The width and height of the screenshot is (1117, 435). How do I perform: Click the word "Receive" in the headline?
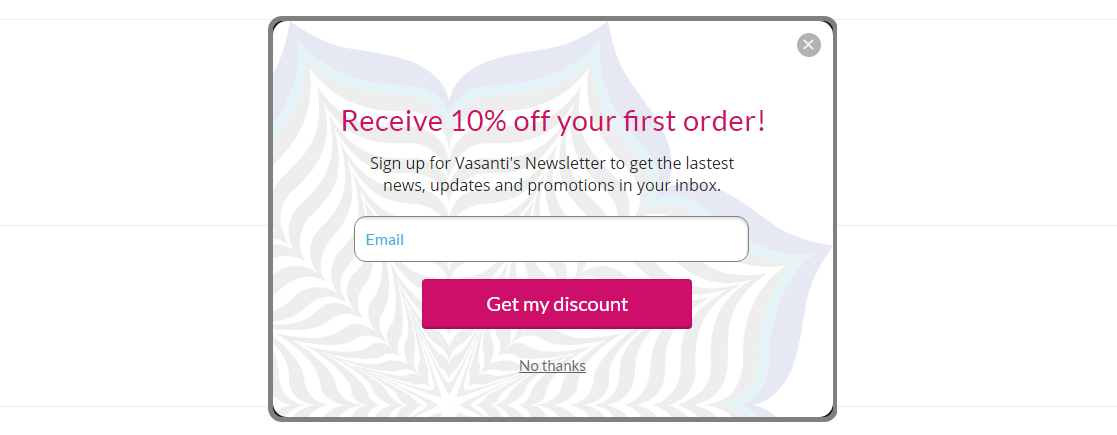tap(392, 121)
